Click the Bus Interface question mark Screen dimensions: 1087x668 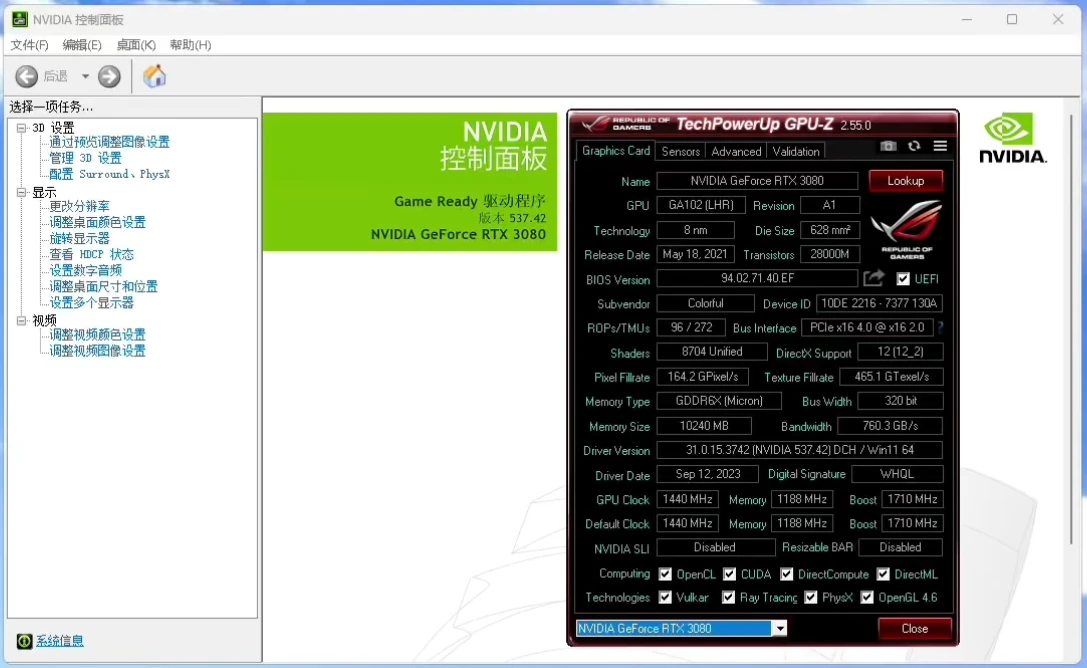pos(941,327)
